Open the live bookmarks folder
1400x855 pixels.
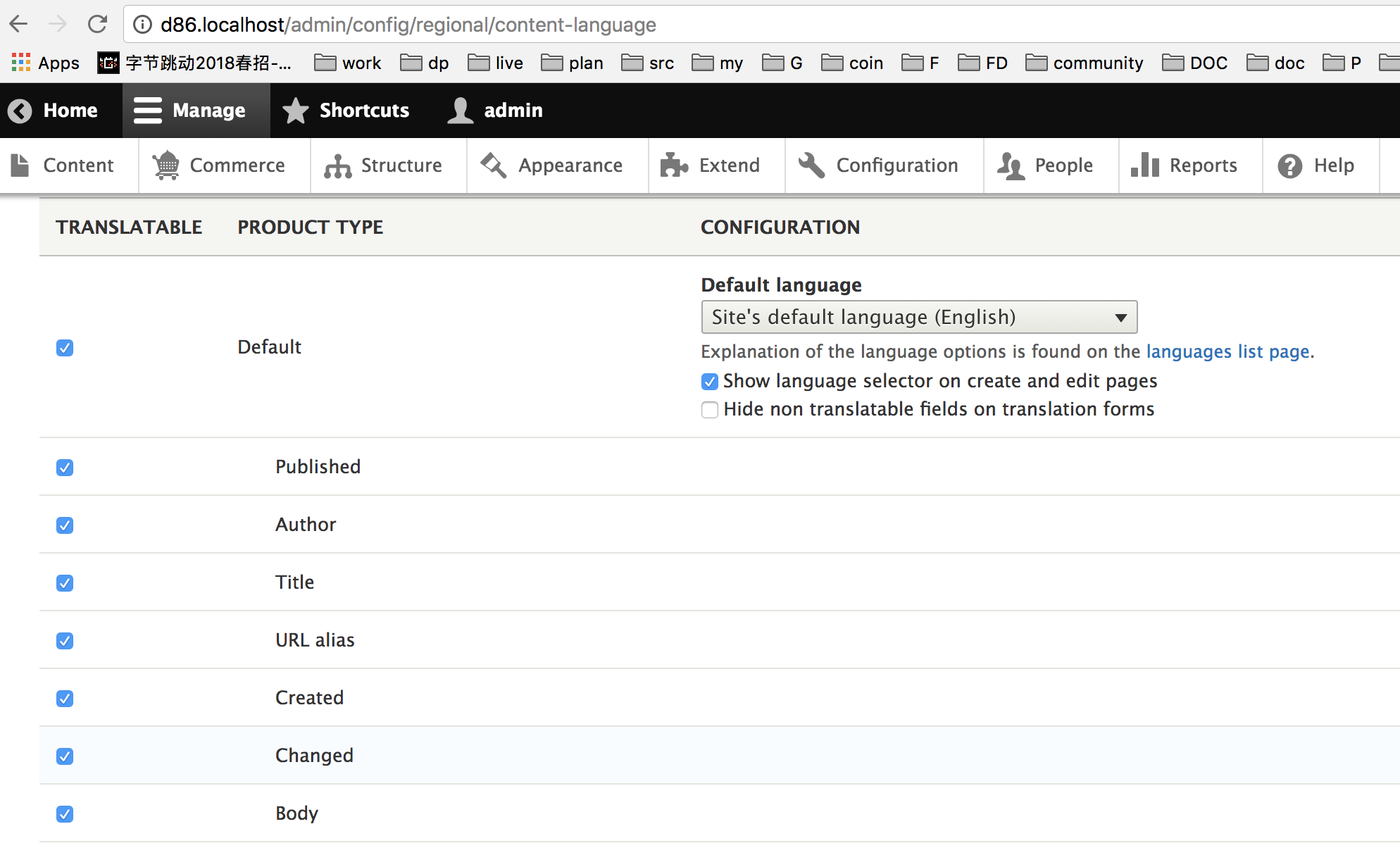click(495, 63)
